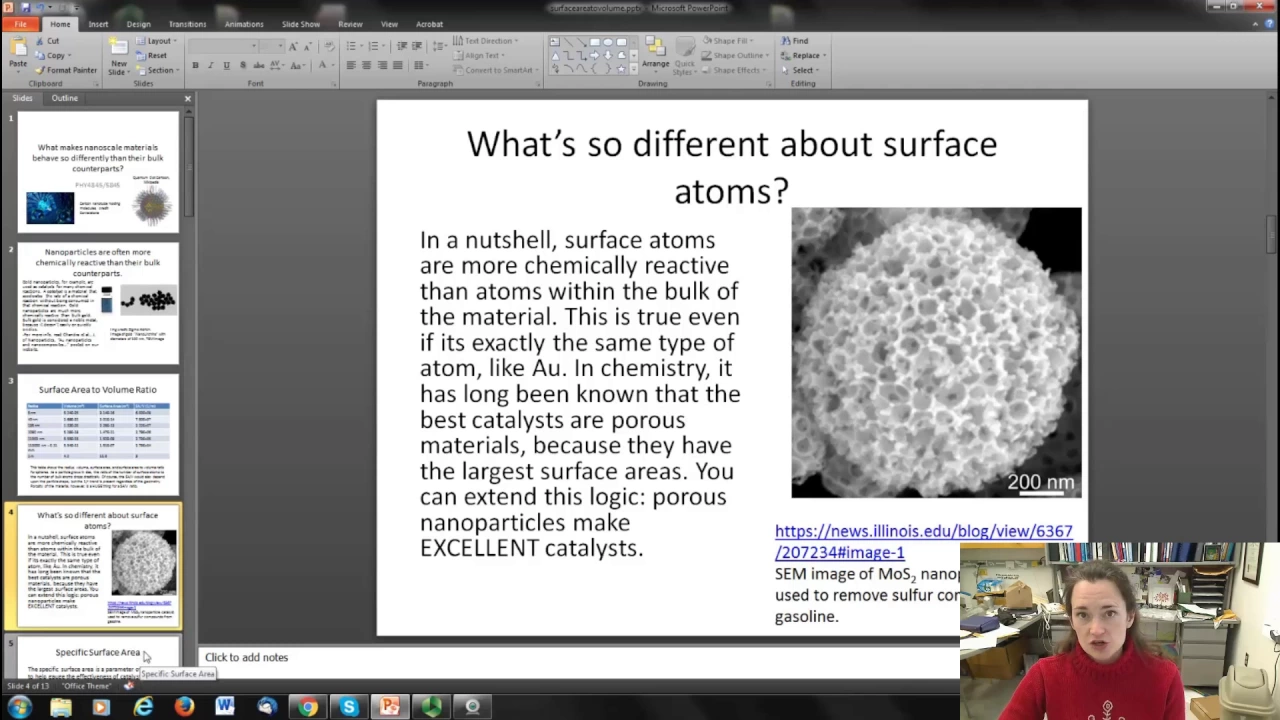The height and width of the screenshot is (720, 1280).
Task: Open the File menu button
Action: (20, 24)
